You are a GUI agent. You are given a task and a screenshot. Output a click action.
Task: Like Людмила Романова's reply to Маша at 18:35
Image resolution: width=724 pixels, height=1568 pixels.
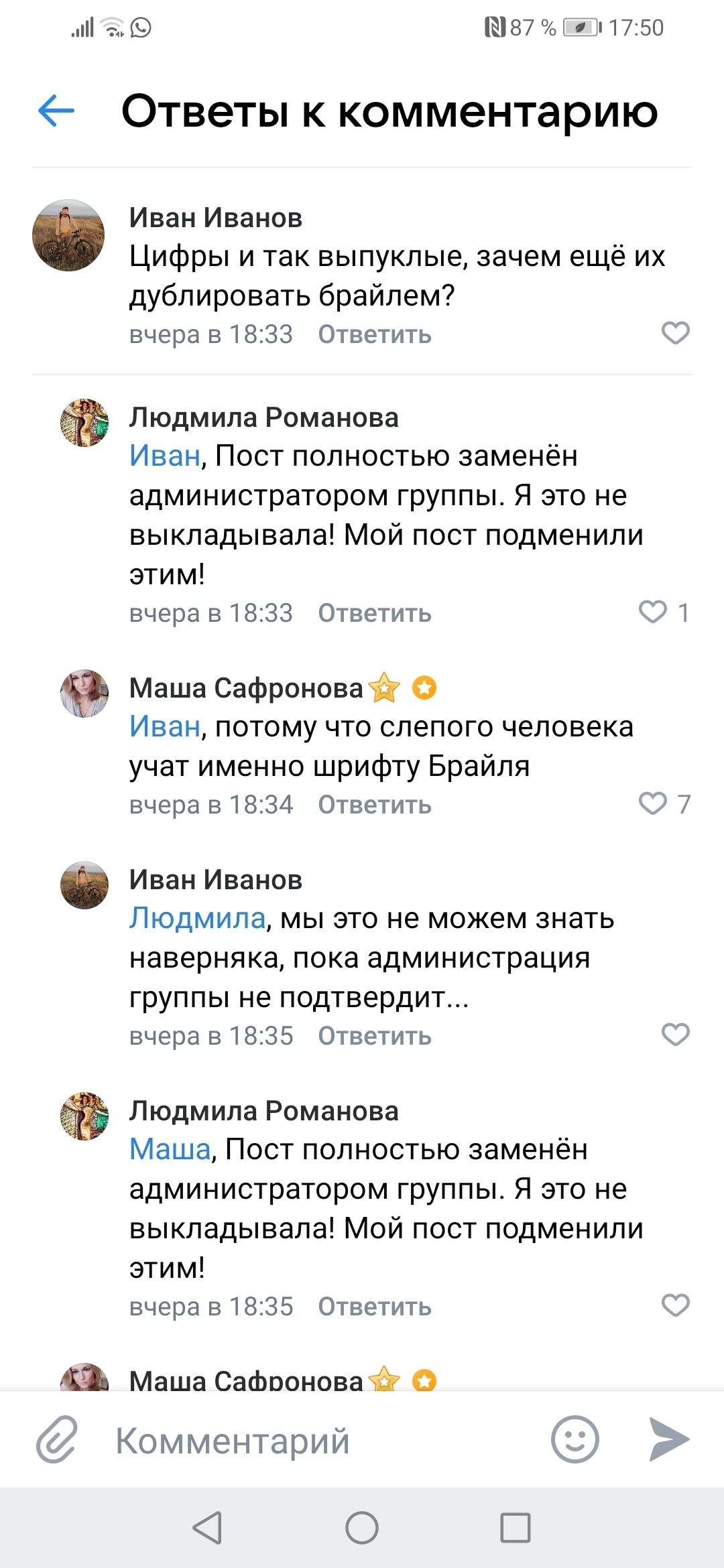(675, 1305)
